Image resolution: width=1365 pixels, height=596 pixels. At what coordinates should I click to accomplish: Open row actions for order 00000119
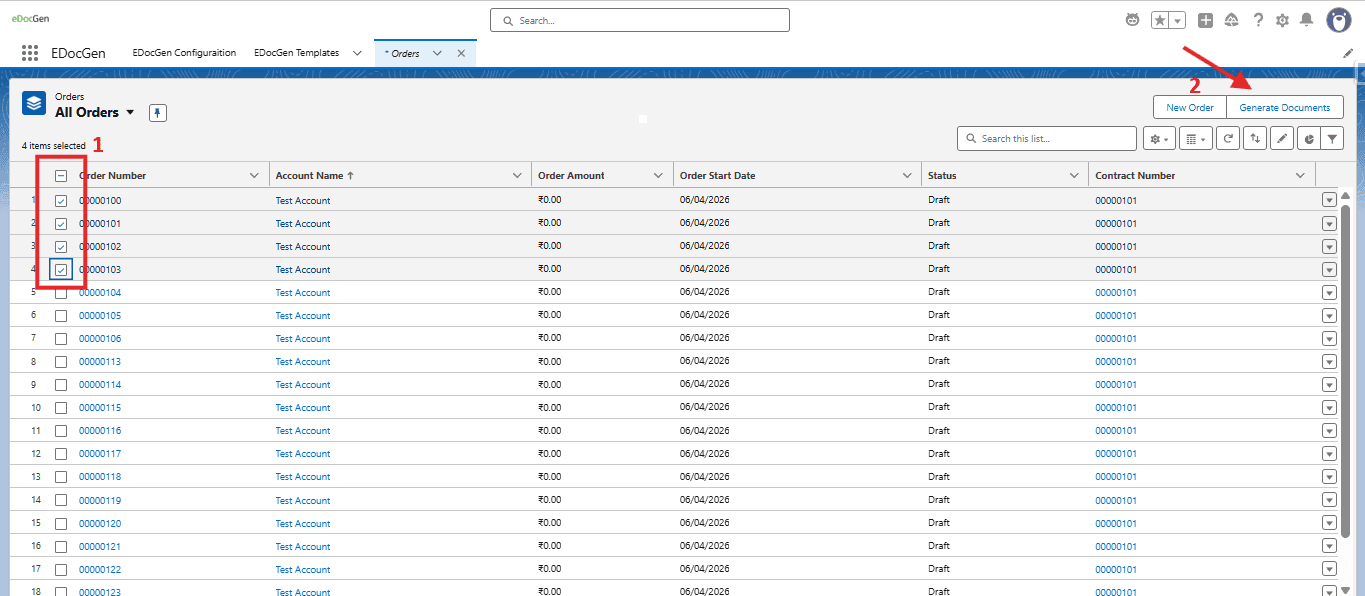point(1329,499)
